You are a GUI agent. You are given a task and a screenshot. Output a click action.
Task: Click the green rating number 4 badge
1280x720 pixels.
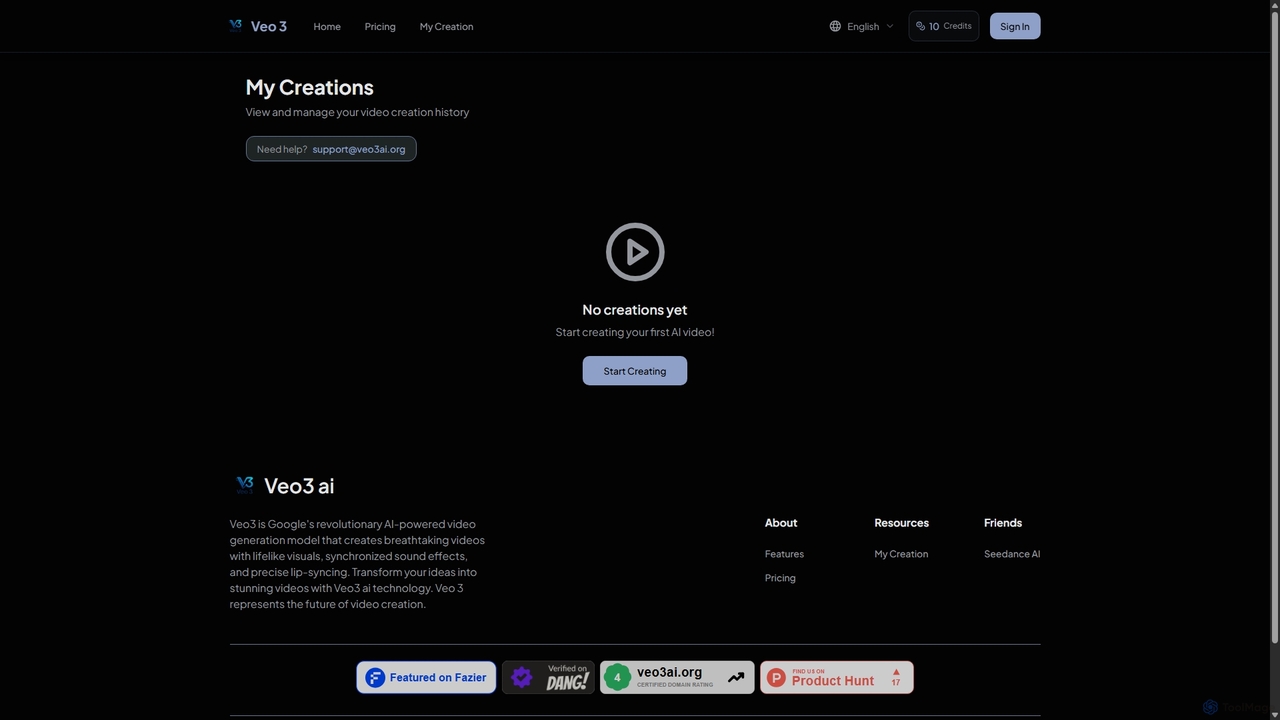(617, 677)
